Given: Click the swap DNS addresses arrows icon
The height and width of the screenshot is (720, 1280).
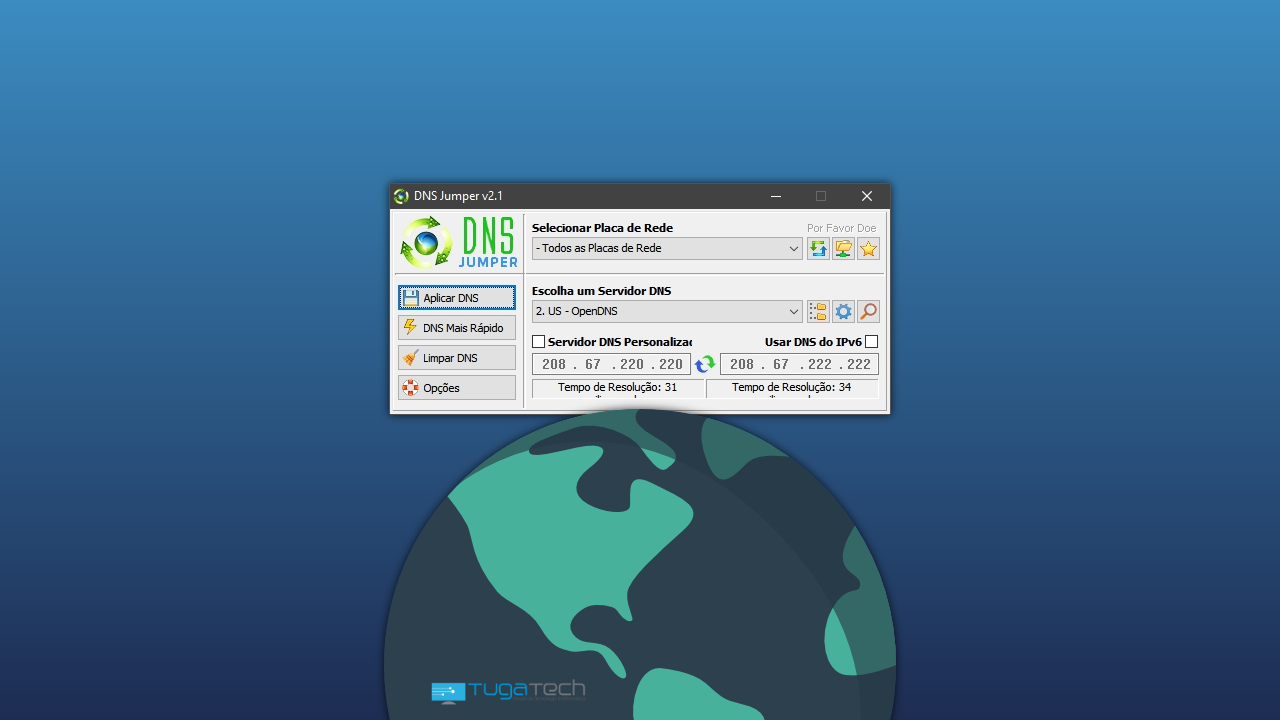Looking at the screenshot, I should 705,364.
